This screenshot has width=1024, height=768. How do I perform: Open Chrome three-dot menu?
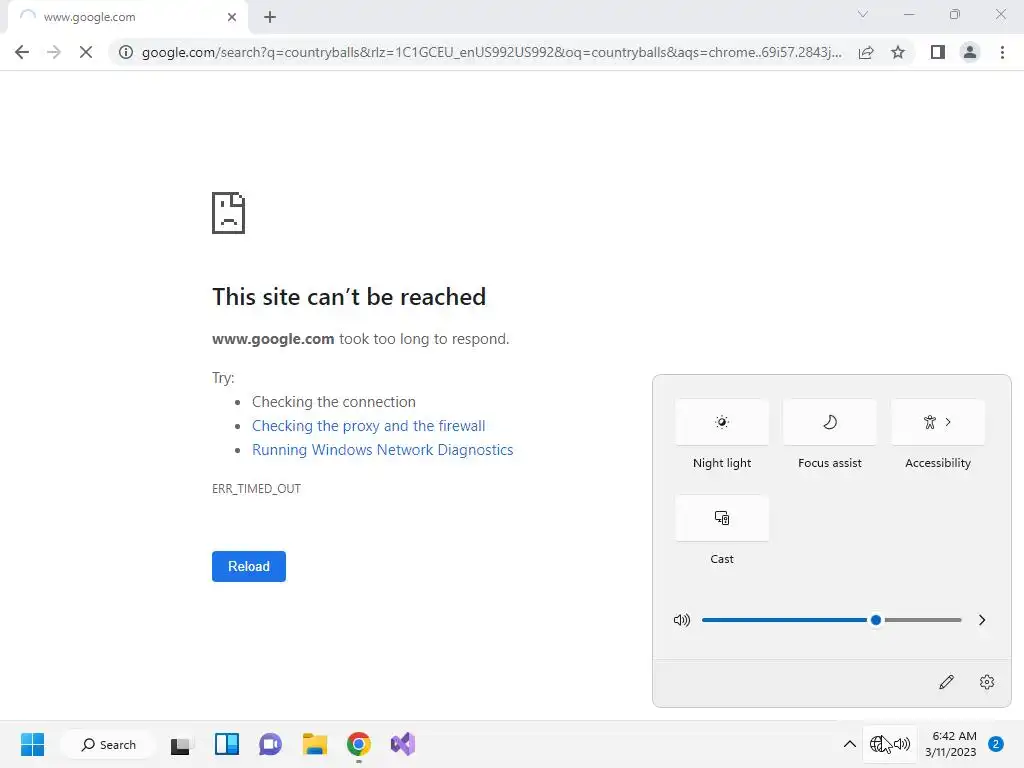1002,52
